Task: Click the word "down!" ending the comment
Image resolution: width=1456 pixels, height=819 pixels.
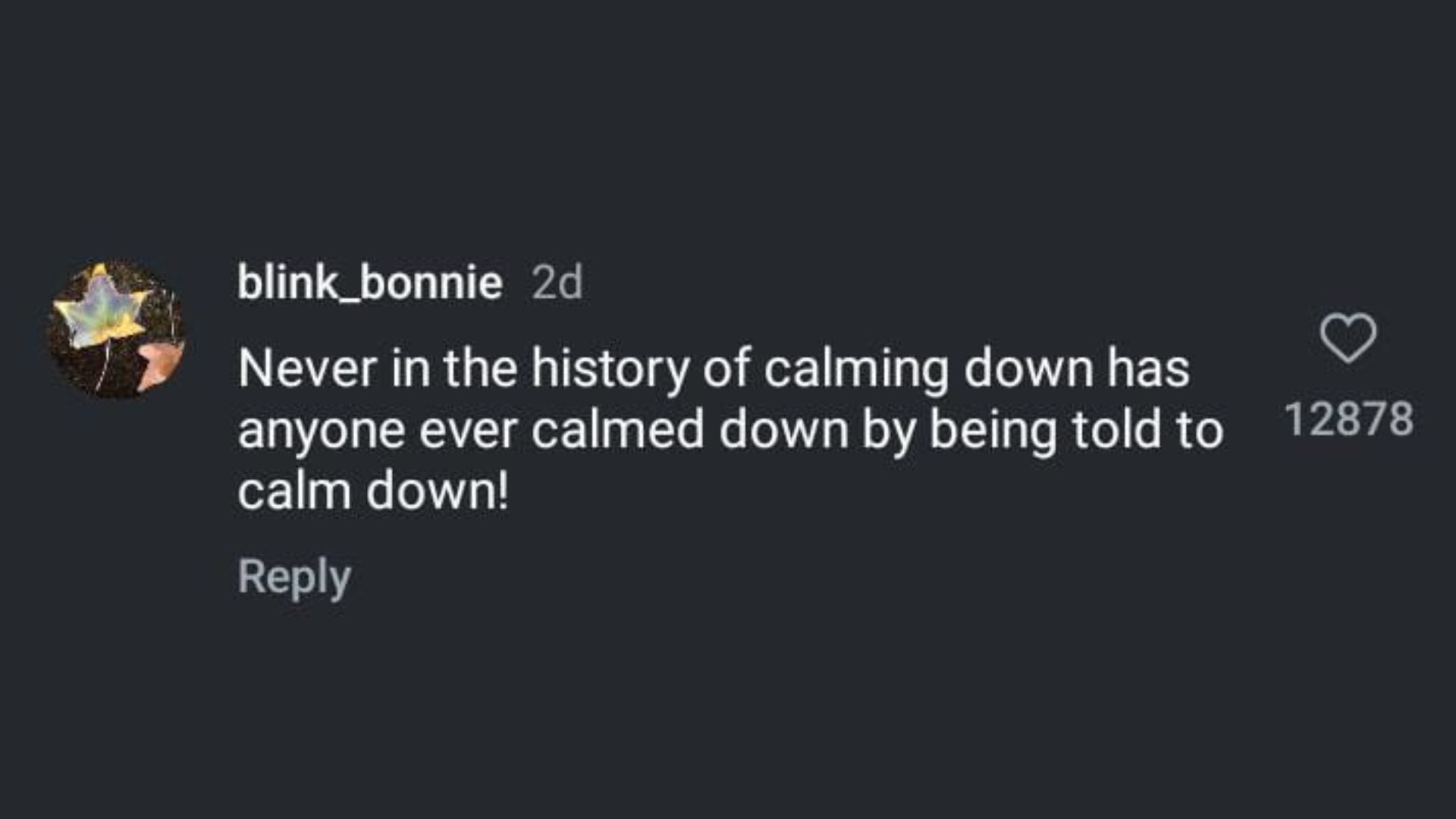Action: tap(437, 491)
